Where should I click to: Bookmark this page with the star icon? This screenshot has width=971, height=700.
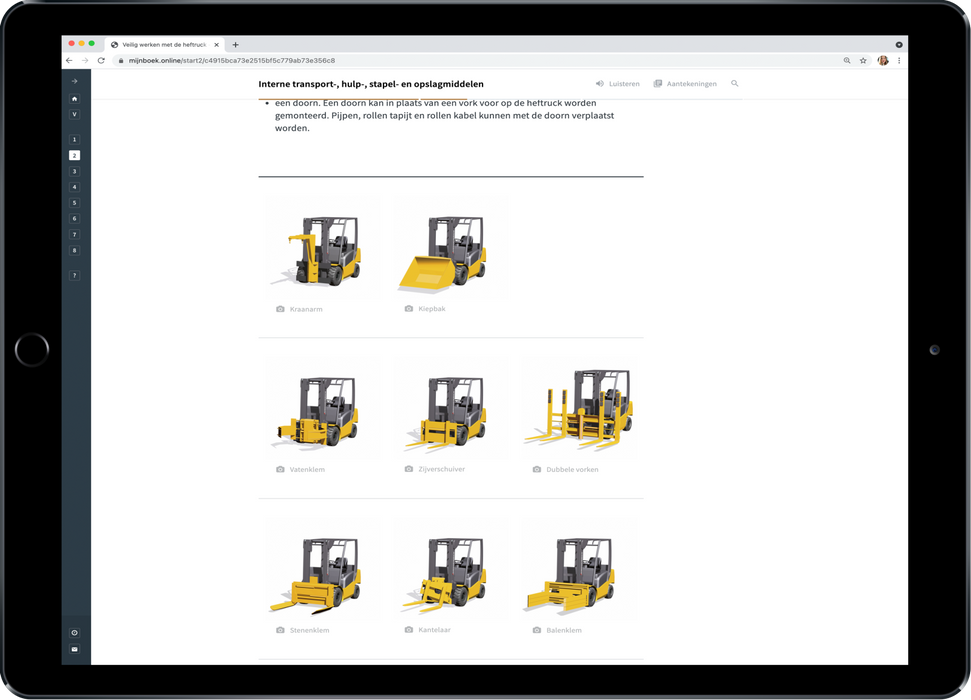(x=863, y=61)
